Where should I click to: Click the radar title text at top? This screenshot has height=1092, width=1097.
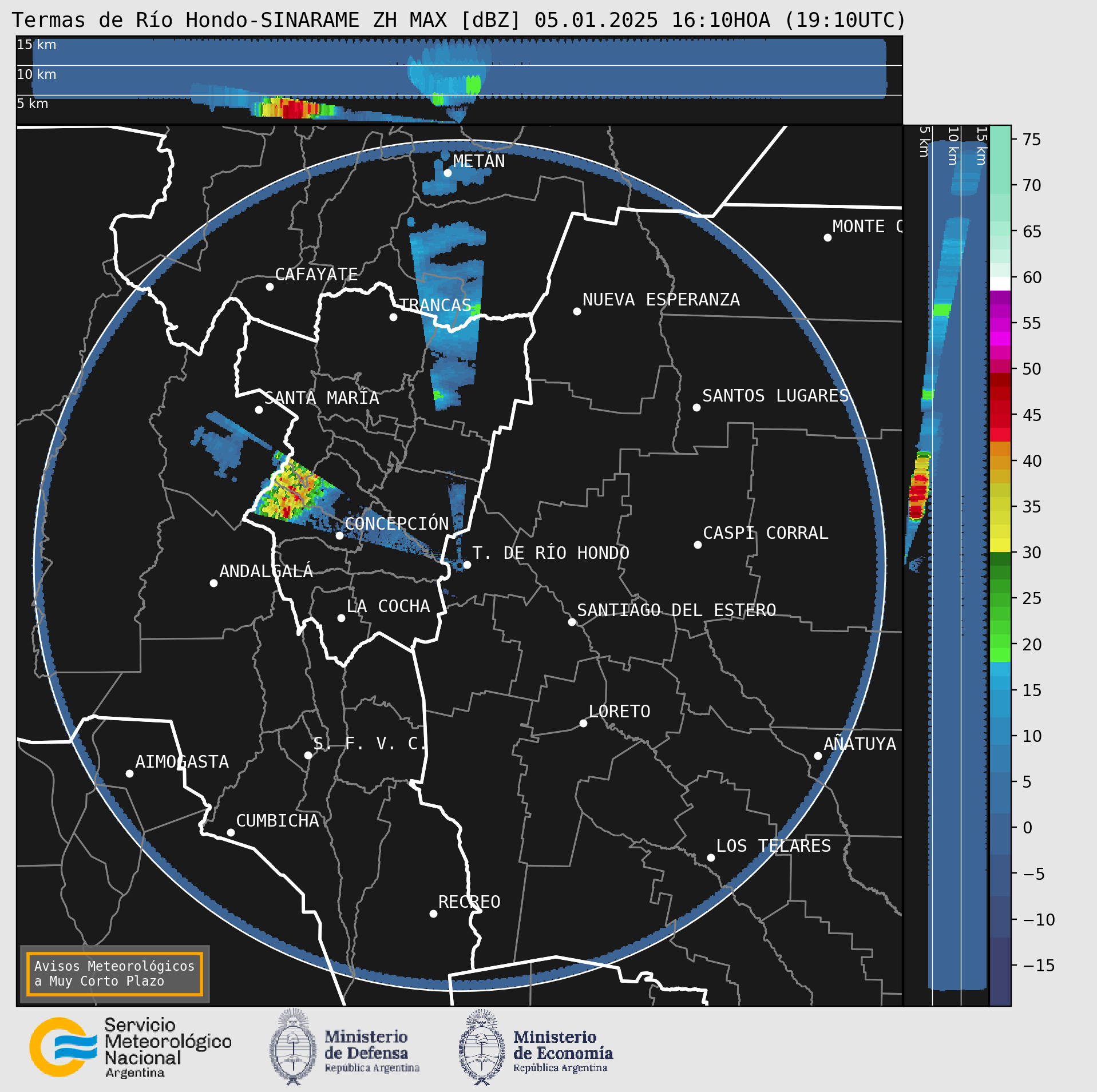pos(459,20)
